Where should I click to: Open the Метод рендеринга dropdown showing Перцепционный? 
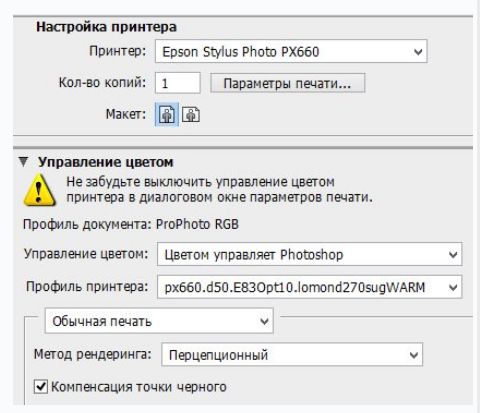click(292, 355)
